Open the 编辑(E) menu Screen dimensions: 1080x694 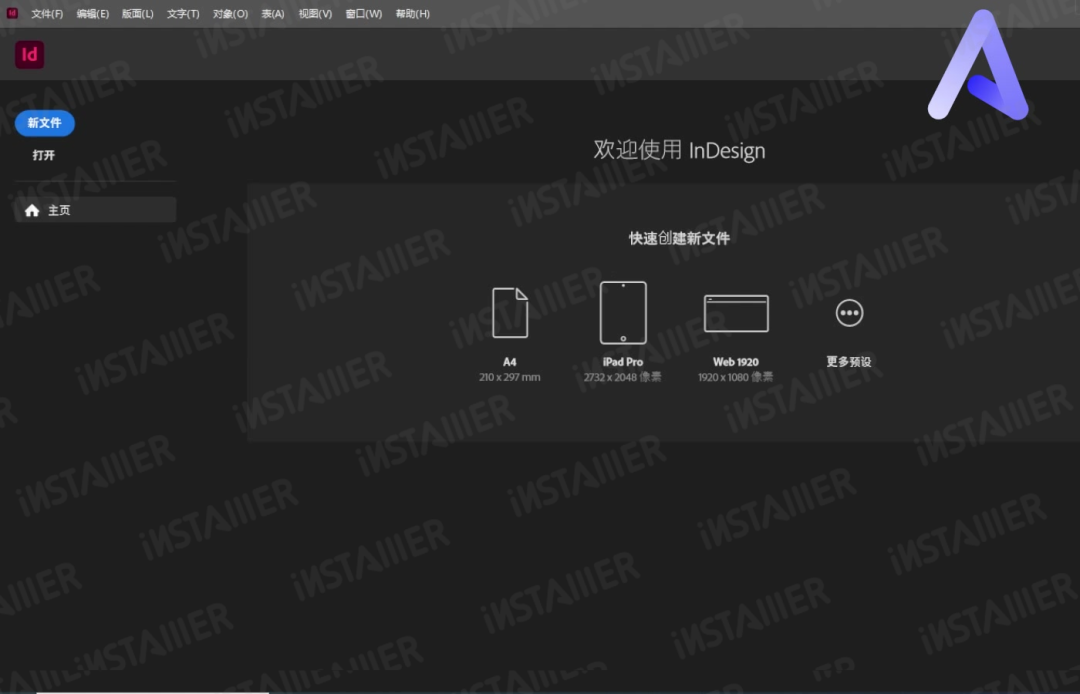92,14
